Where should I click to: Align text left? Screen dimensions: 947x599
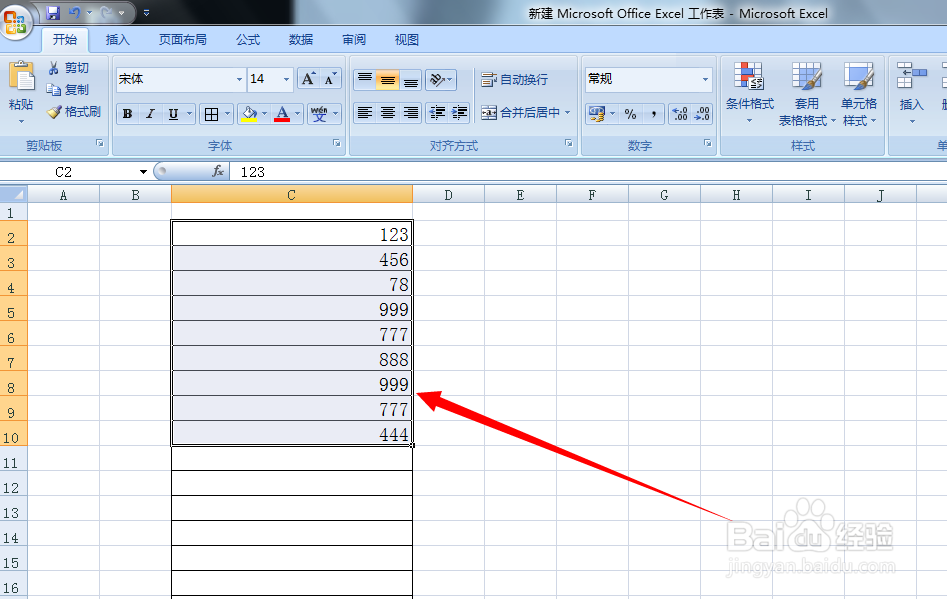(365, 112)
